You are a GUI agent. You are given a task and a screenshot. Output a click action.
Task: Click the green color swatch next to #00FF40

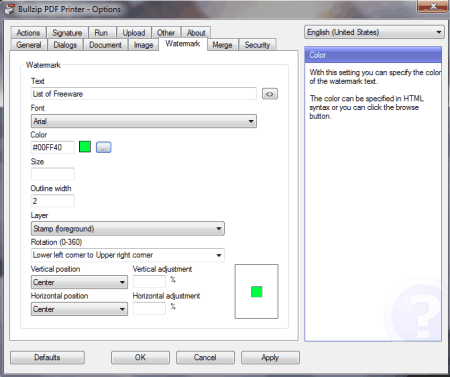point(85,147)
